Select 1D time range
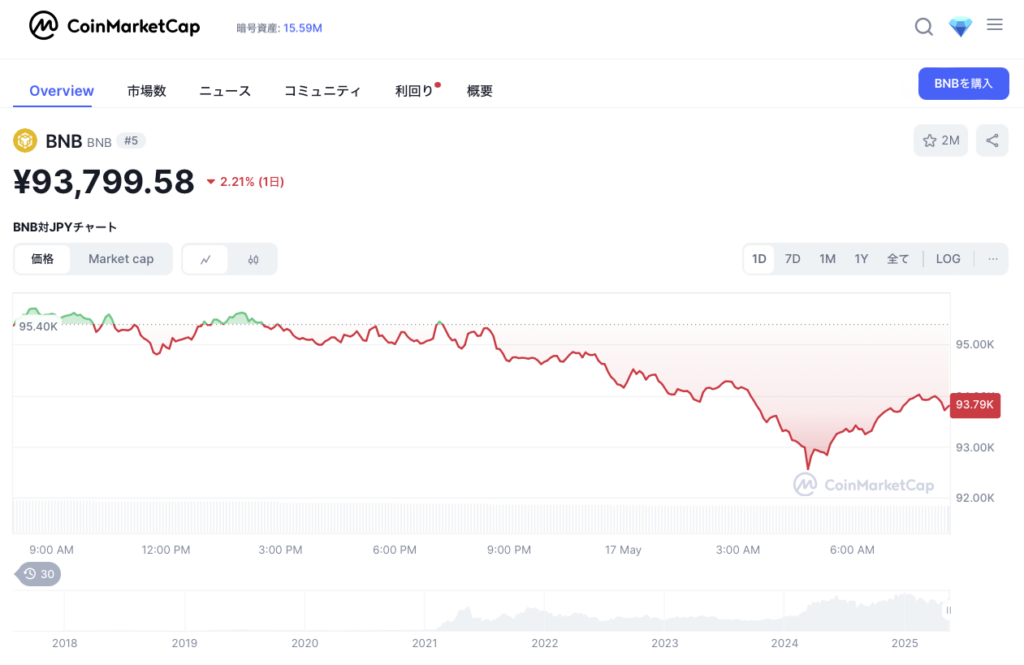1024x665 pixels. tap(759, 259)
